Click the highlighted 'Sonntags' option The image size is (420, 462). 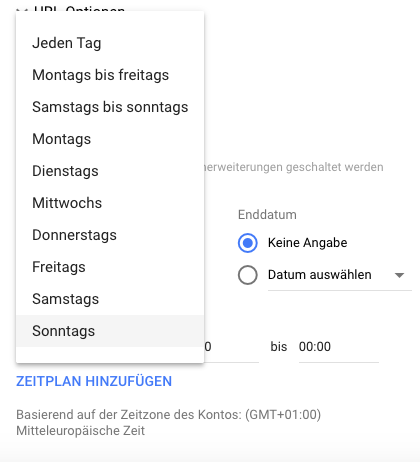(x=110, y=331)
